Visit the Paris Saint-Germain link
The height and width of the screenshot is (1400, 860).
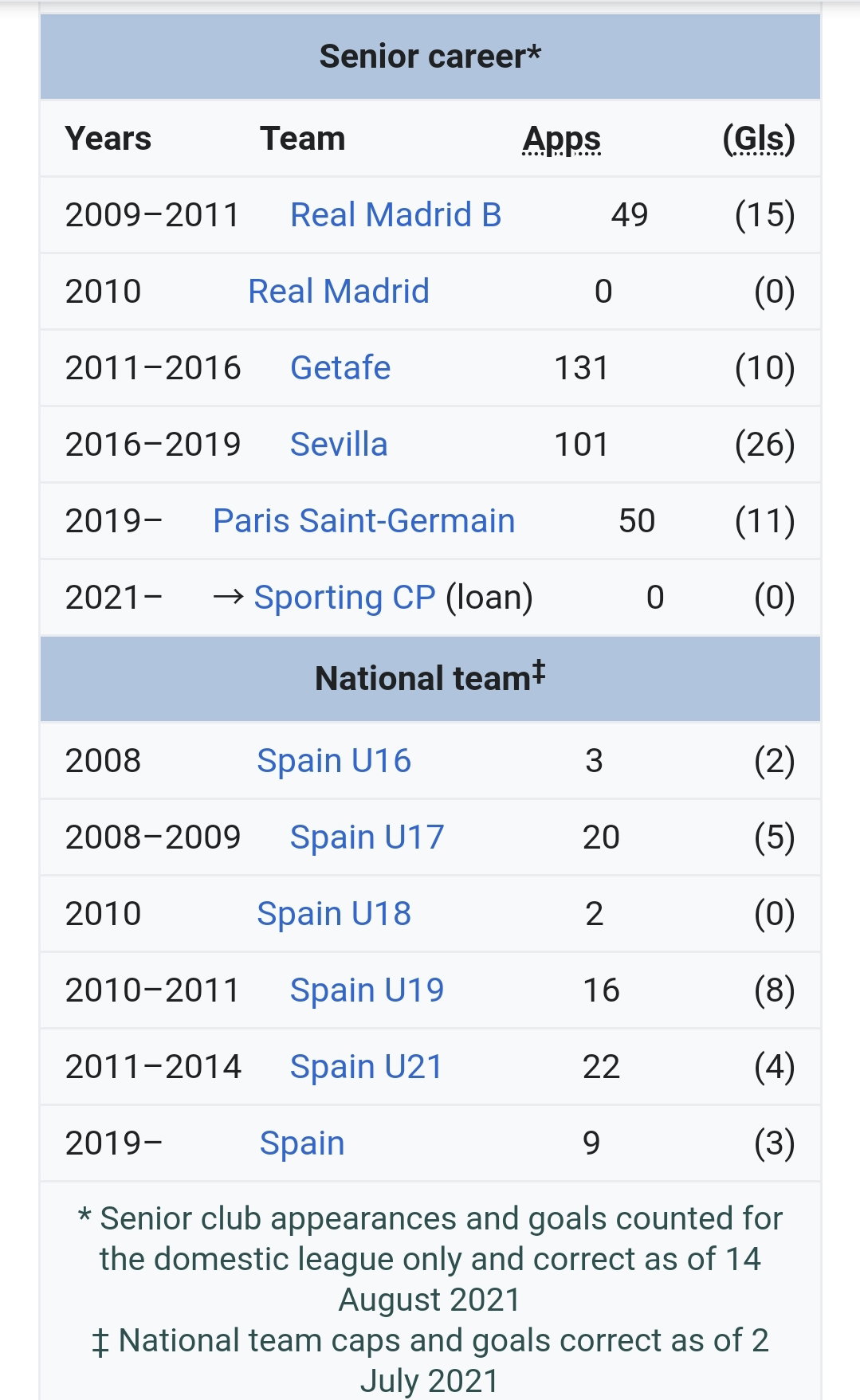[363, 521]
